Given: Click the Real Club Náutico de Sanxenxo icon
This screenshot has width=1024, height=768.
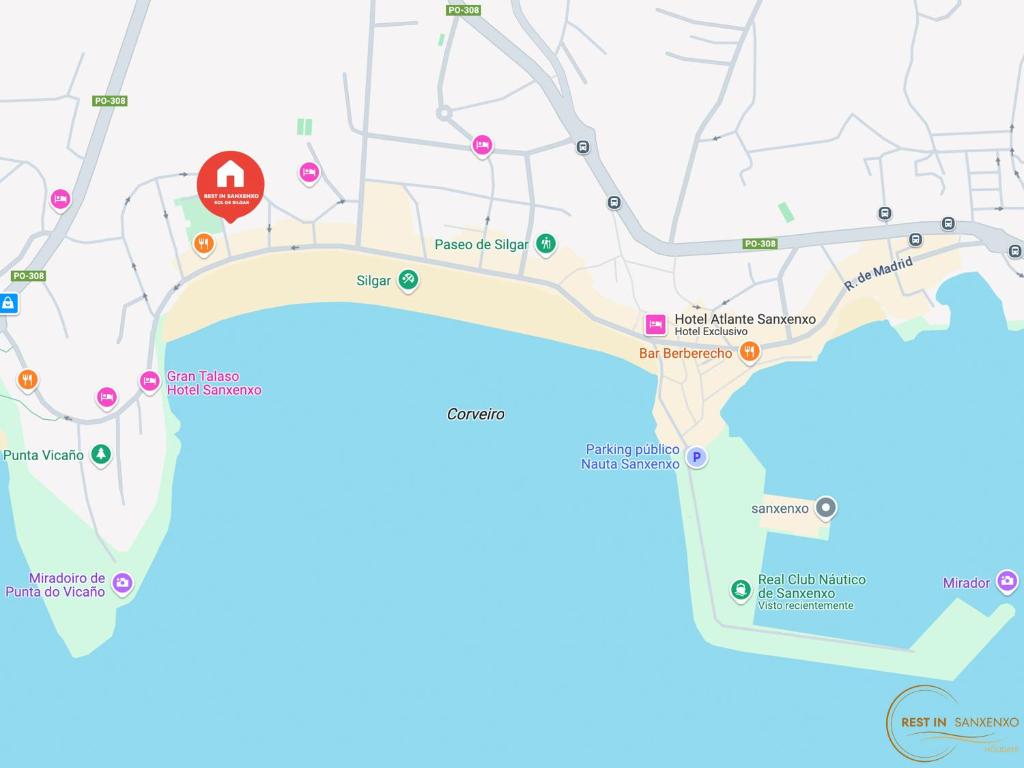Looking at the screenshot, I should pos(741,590).
